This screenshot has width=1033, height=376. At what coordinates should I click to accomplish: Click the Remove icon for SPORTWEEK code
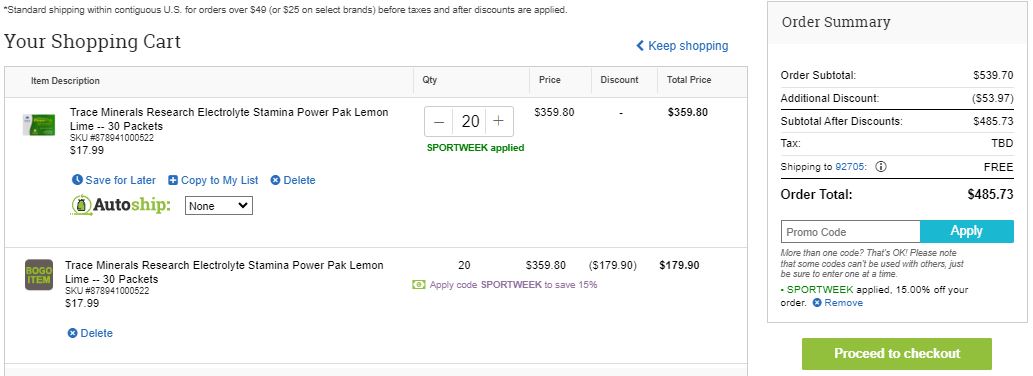(x=817, y=303)
